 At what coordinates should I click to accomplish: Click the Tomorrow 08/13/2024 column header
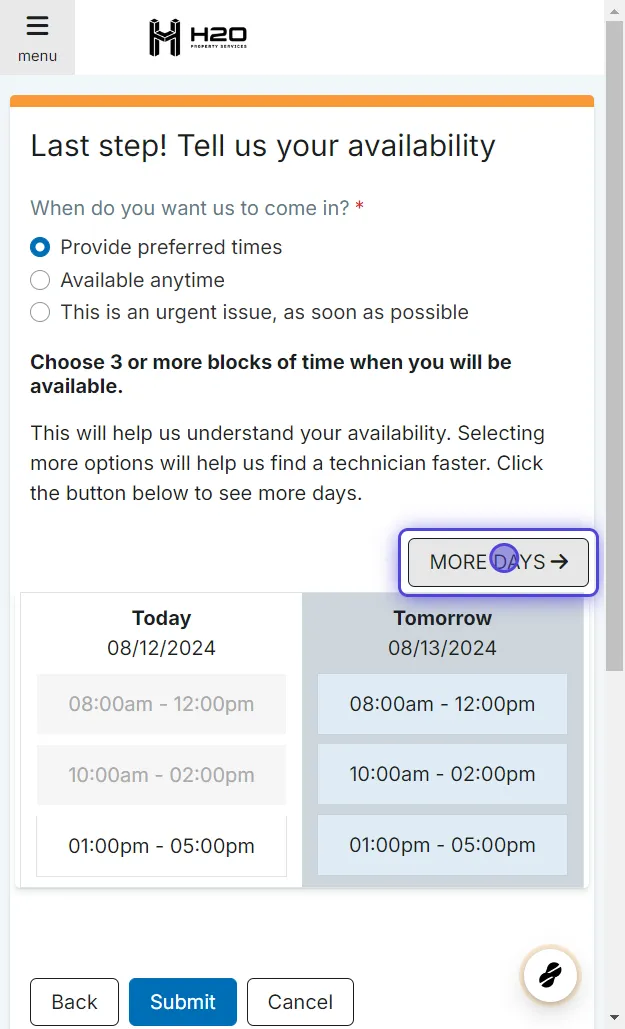click(442, 632)
